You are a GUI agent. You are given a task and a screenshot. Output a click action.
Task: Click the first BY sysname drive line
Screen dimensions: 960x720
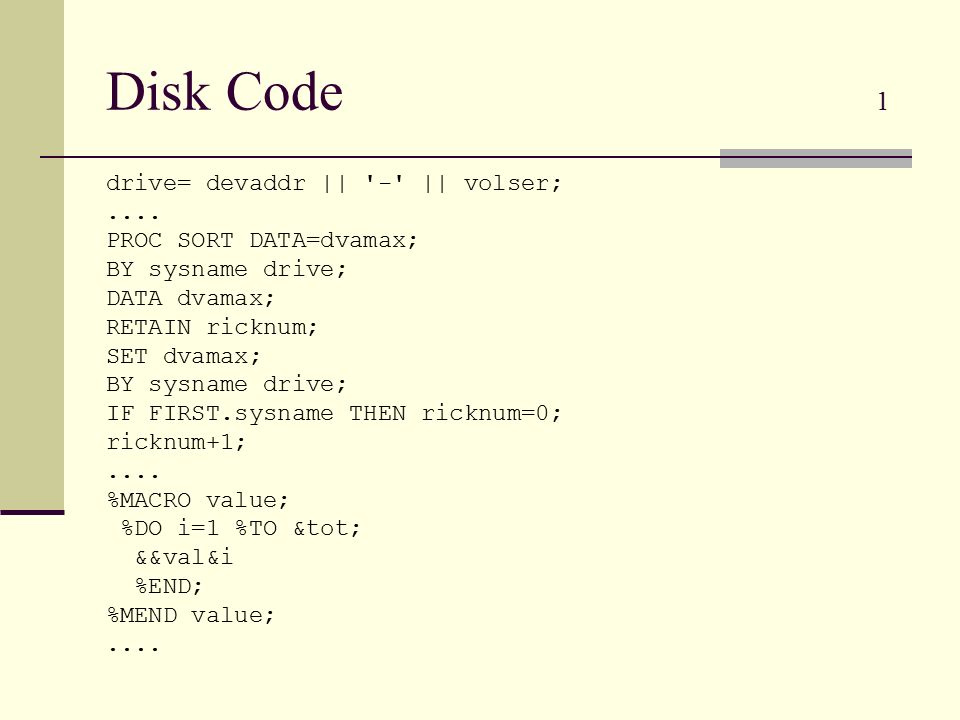tap(227, 269)
